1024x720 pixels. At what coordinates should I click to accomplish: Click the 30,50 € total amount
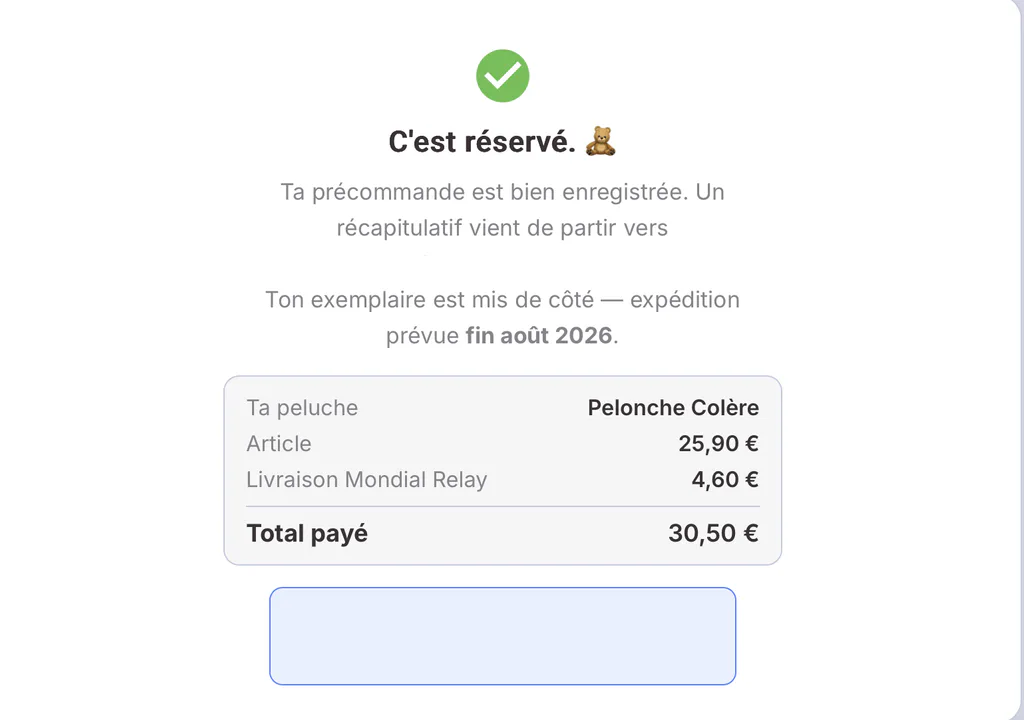(713, 533)
